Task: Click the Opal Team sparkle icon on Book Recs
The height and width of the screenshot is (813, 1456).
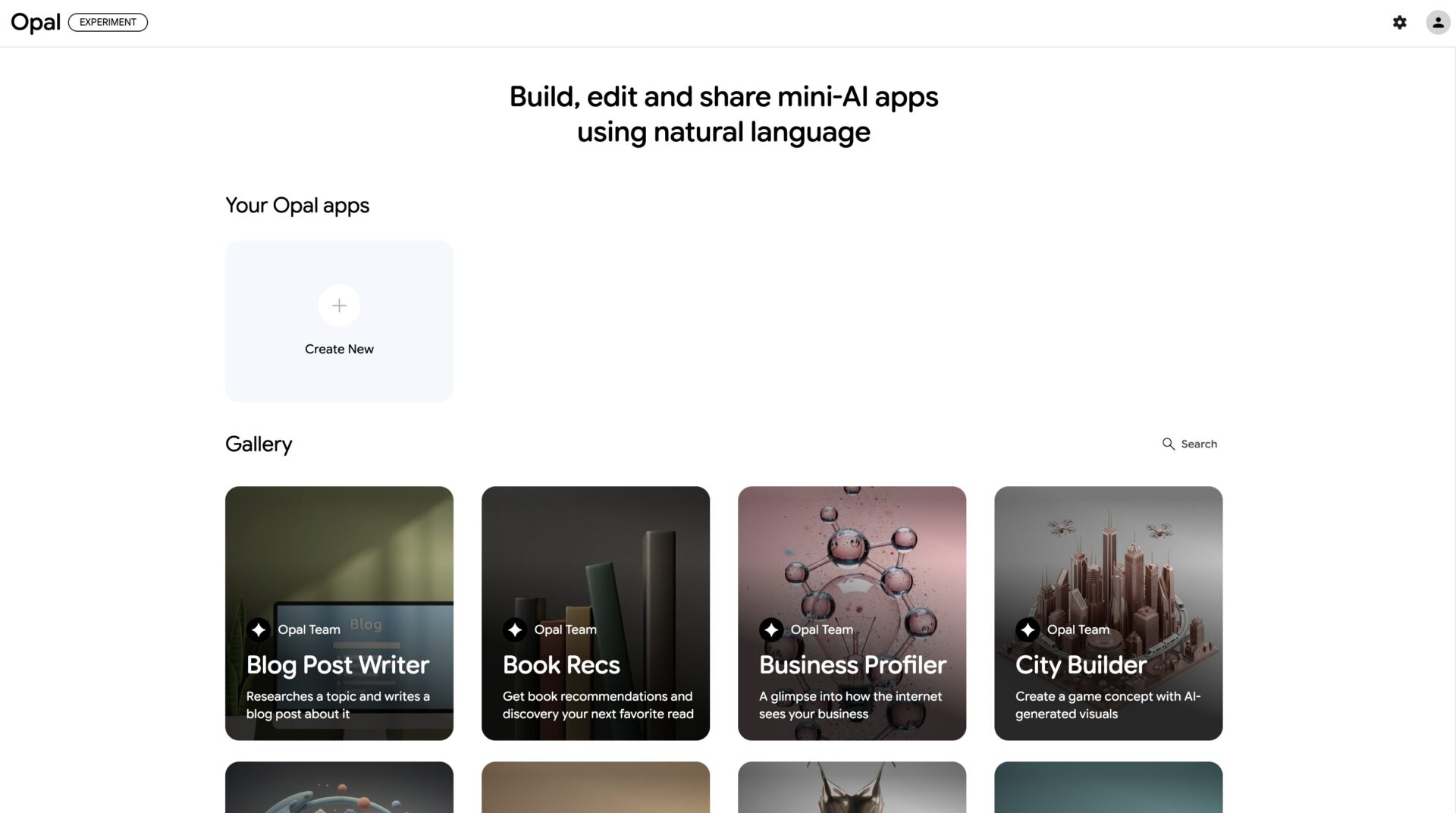Action: point(515,629)
